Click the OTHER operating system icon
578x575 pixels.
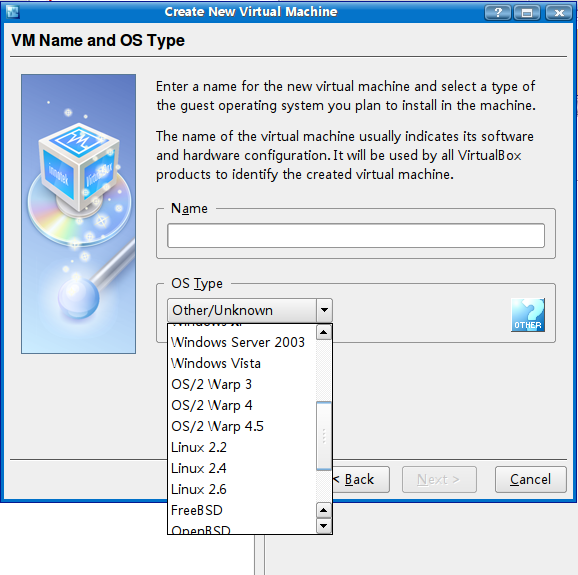(528, 315)
